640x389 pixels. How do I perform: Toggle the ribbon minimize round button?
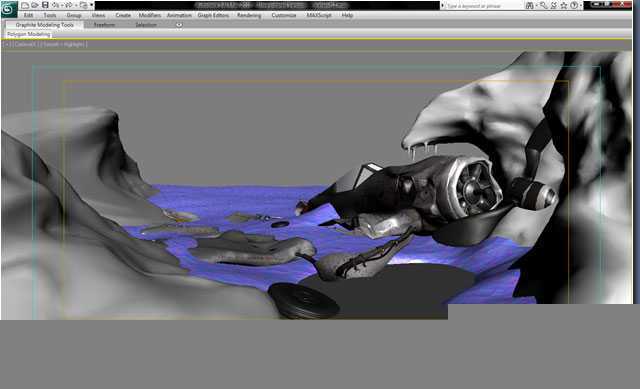(179, 25)
